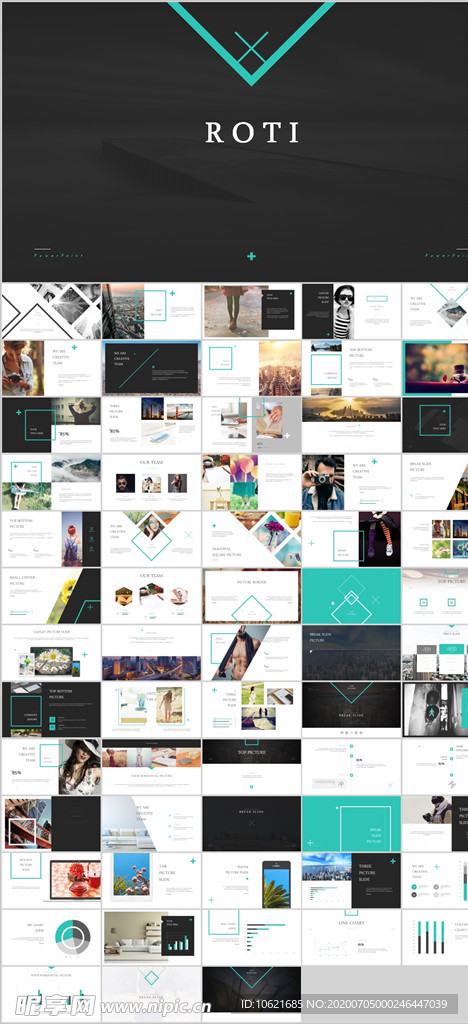Select the man holding vintage camera slide
This screenshot has width=468, height=1024.
(351, 482)
